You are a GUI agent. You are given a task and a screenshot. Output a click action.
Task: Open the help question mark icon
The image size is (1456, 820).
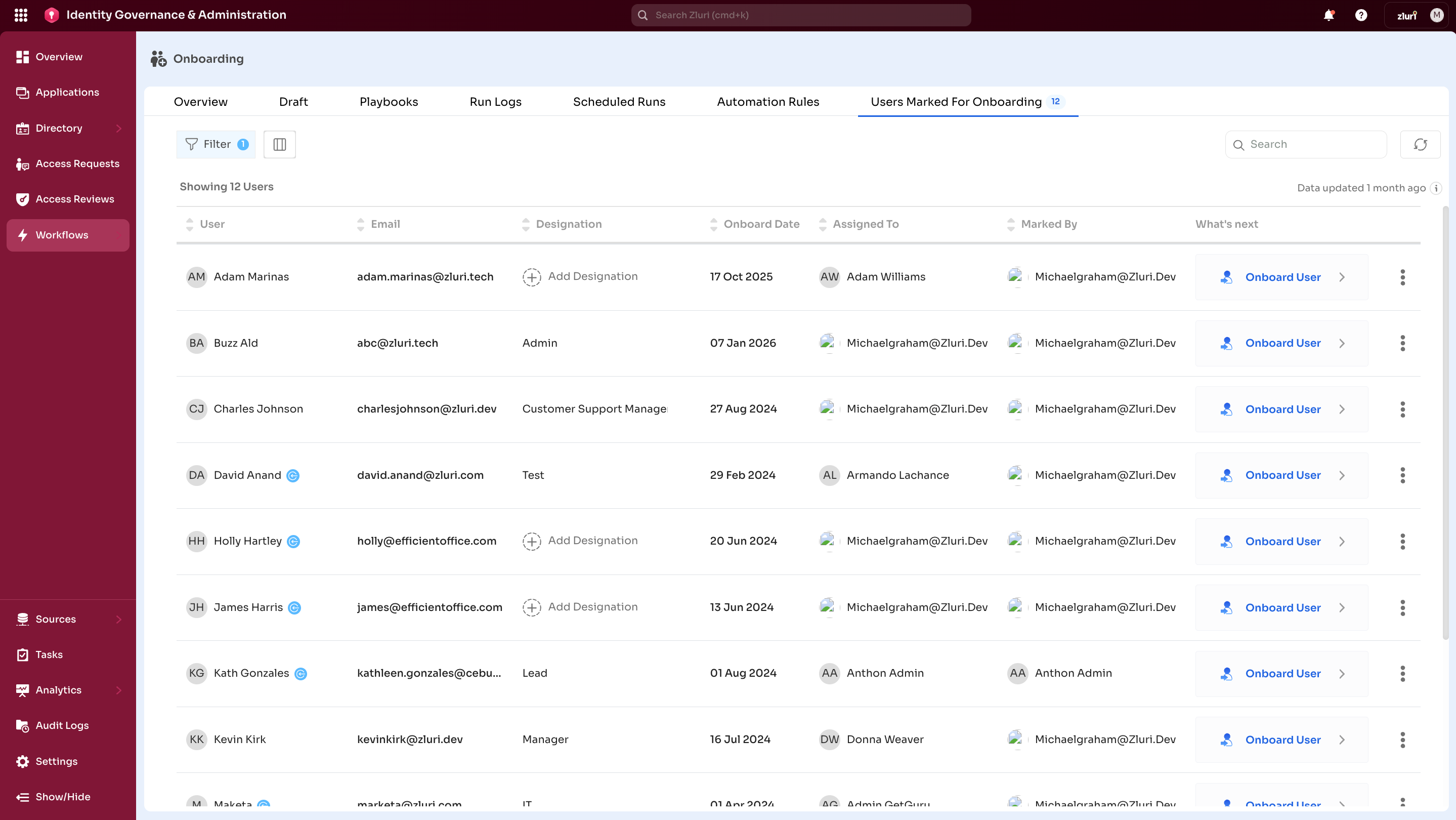pyautogui.click(x=1361, y=15)
